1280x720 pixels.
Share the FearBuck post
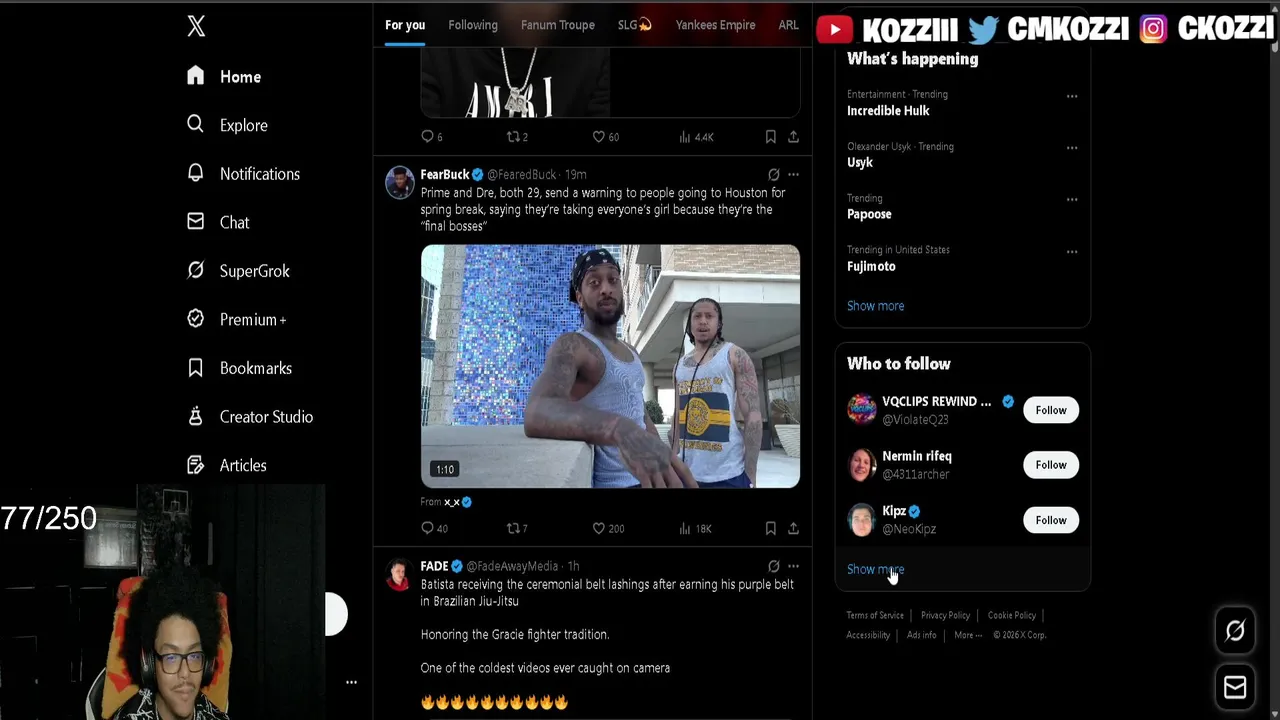(793, 528)
